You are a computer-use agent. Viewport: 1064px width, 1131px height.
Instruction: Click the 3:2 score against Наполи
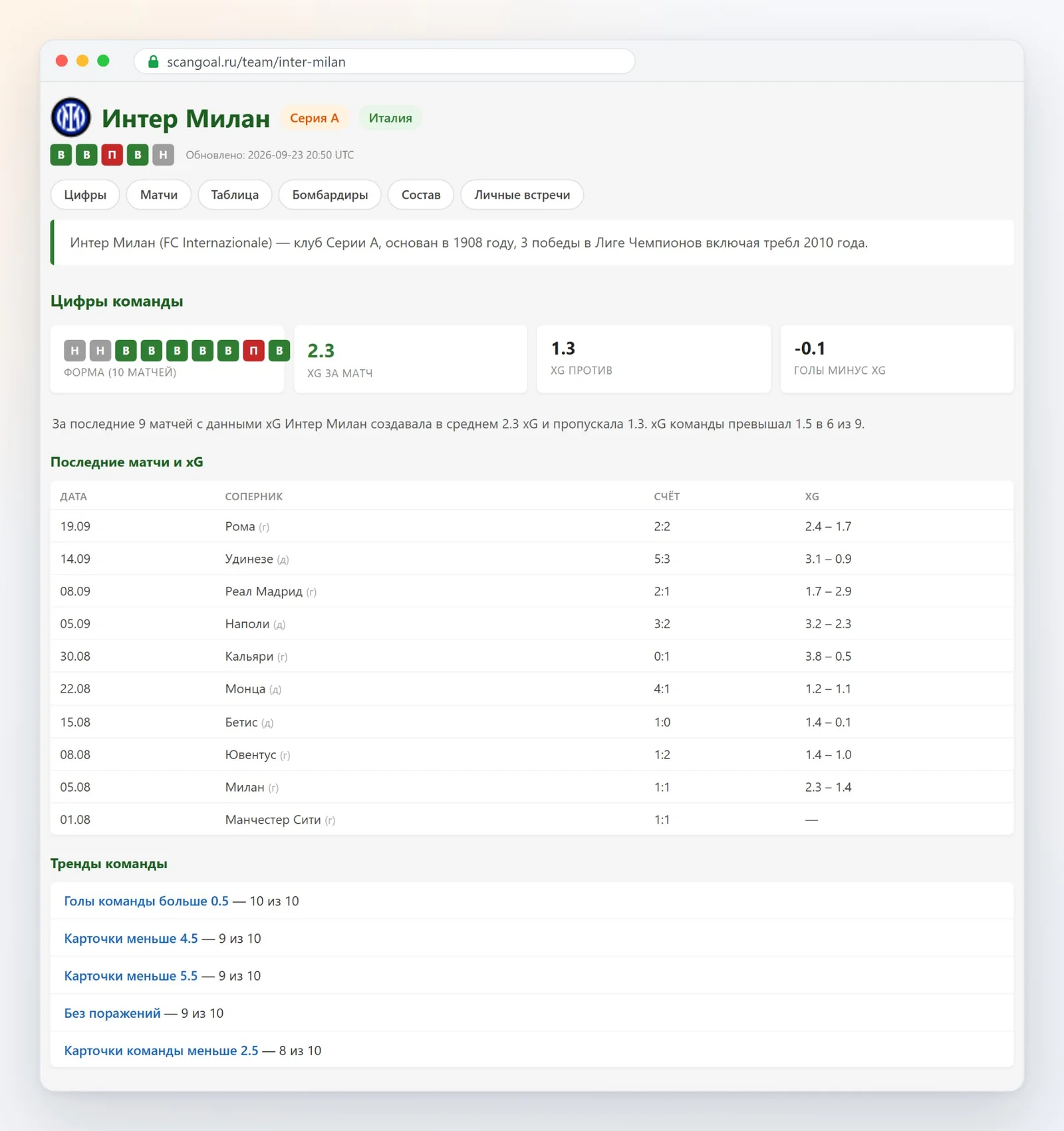click(x=662, y=624)
